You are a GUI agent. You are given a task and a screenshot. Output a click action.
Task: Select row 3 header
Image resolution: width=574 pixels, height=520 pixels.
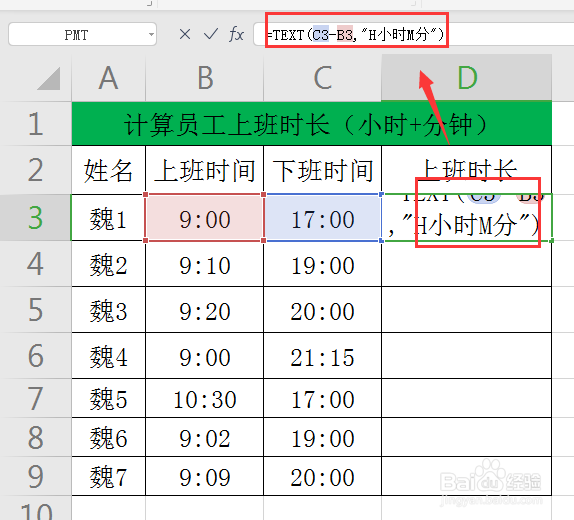pos(36,218)
